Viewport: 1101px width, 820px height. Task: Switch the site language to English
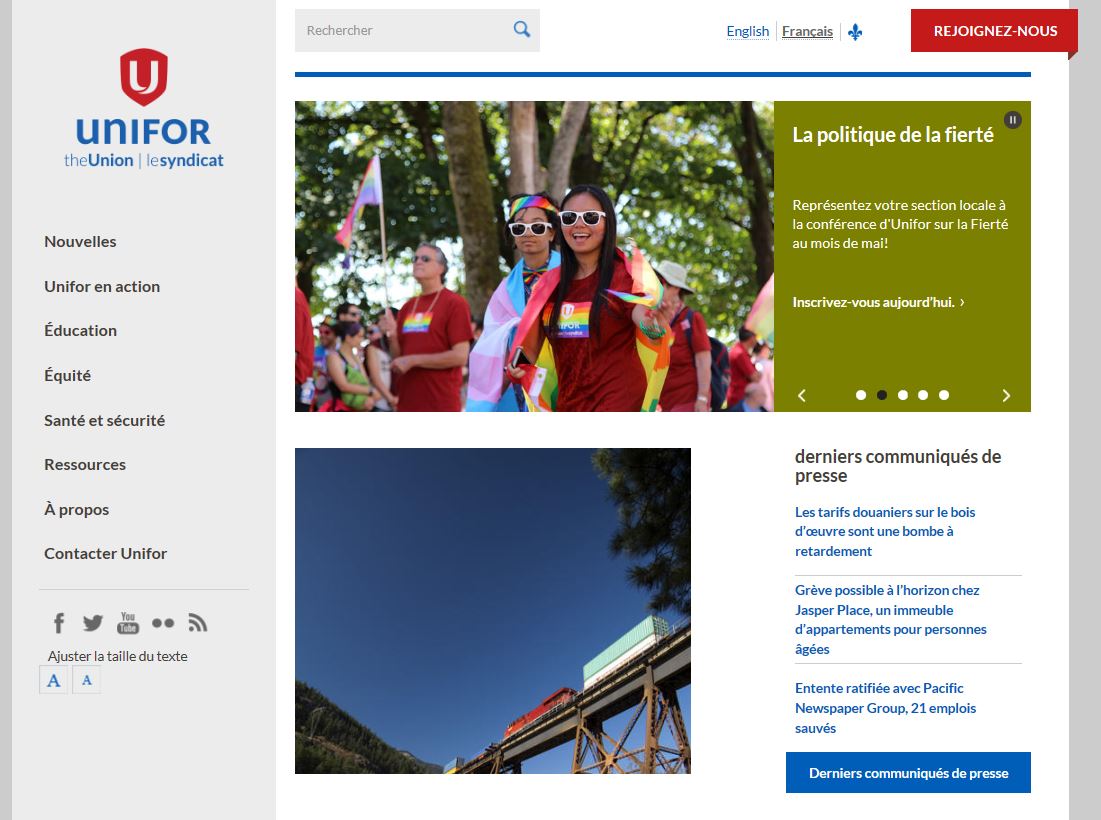747,31
